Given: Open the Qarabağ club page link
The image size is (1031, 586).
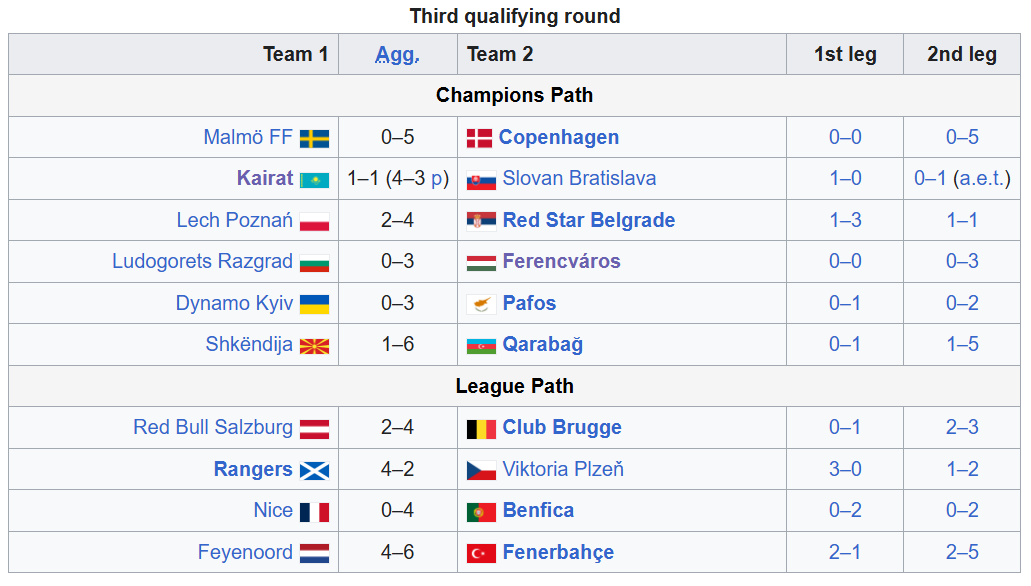Looking at the screenshot, I should tap(542, 345).
